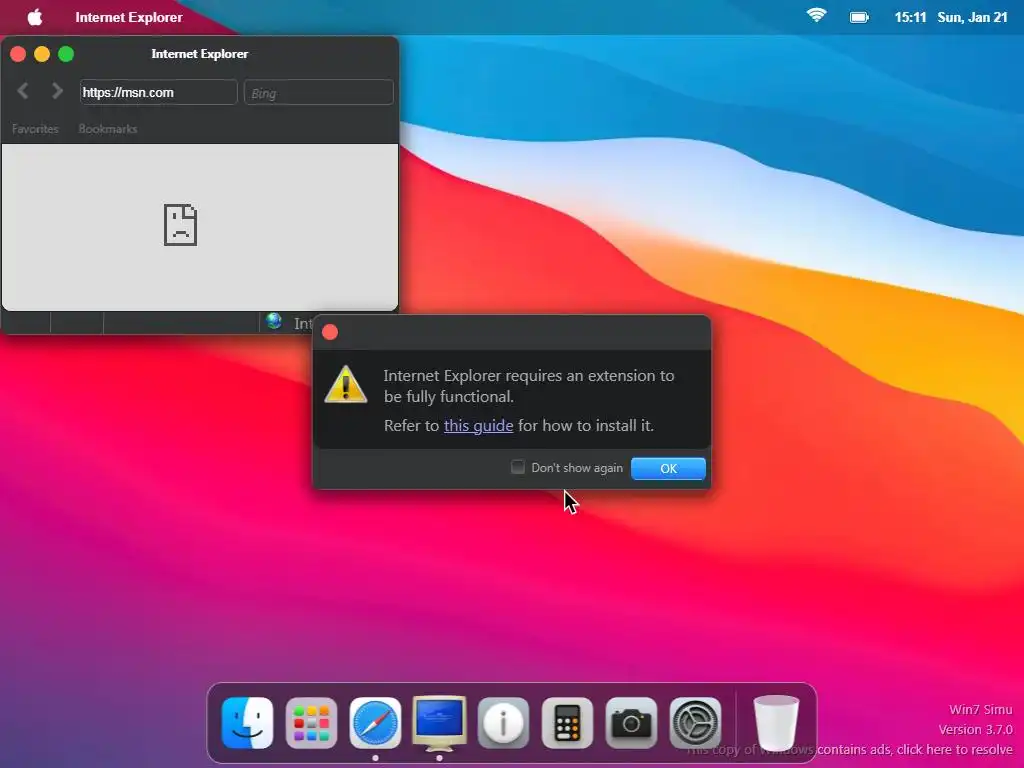Open System Preferences gear in dock
The height and width of the screenshot is (768, 1024).
coord(696,723)
